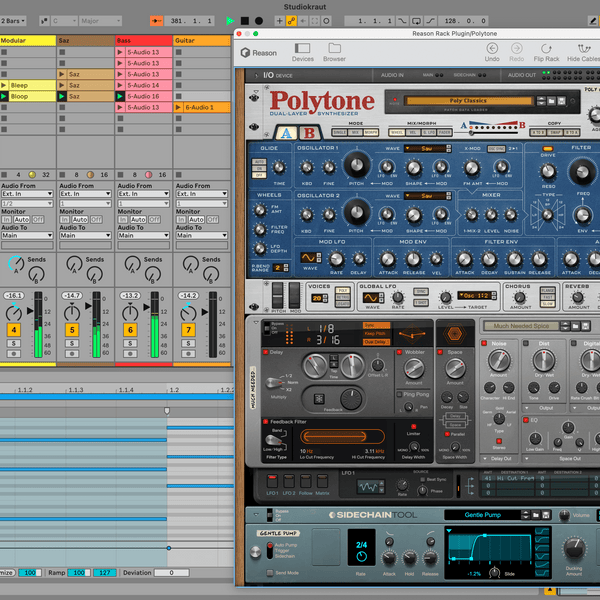Open Global LFO target Osc 1+2 selector
Viewport: 600px width, 600px height.
pos(477,296)
